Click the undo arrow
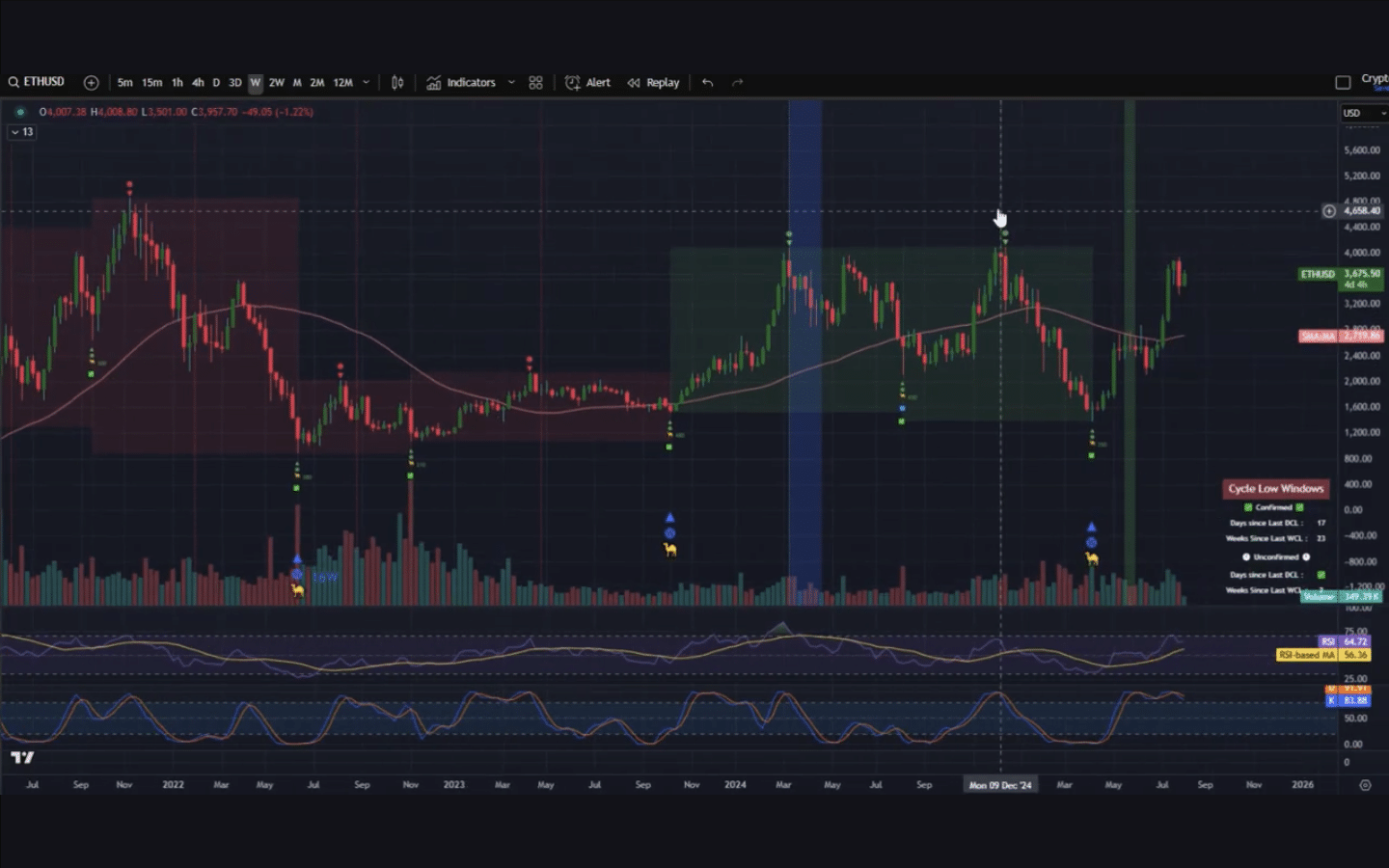 708,83
